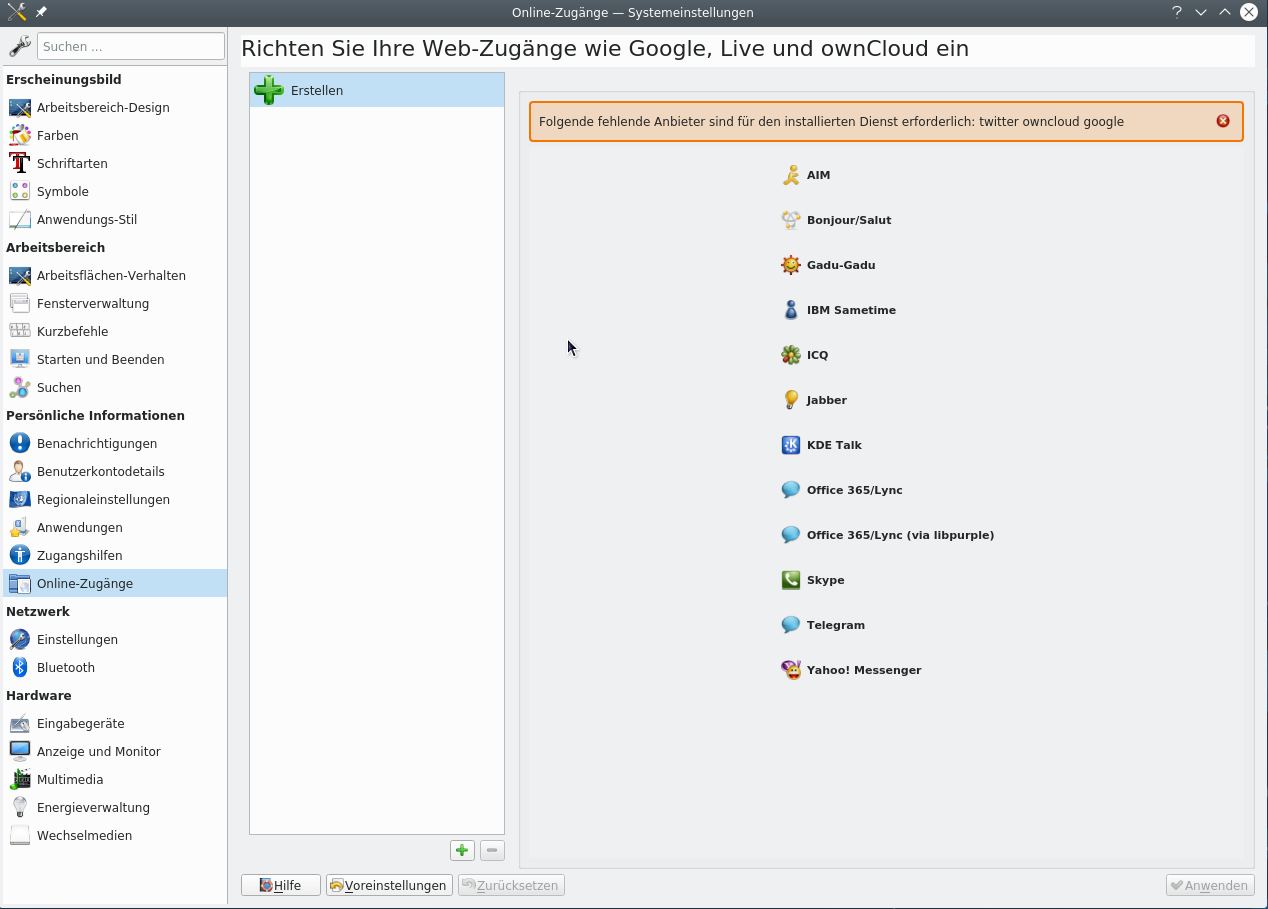The image size is (1268, 909).
Task: Select Skype account type
Action: pyautogui.click(x=826, y=580)
